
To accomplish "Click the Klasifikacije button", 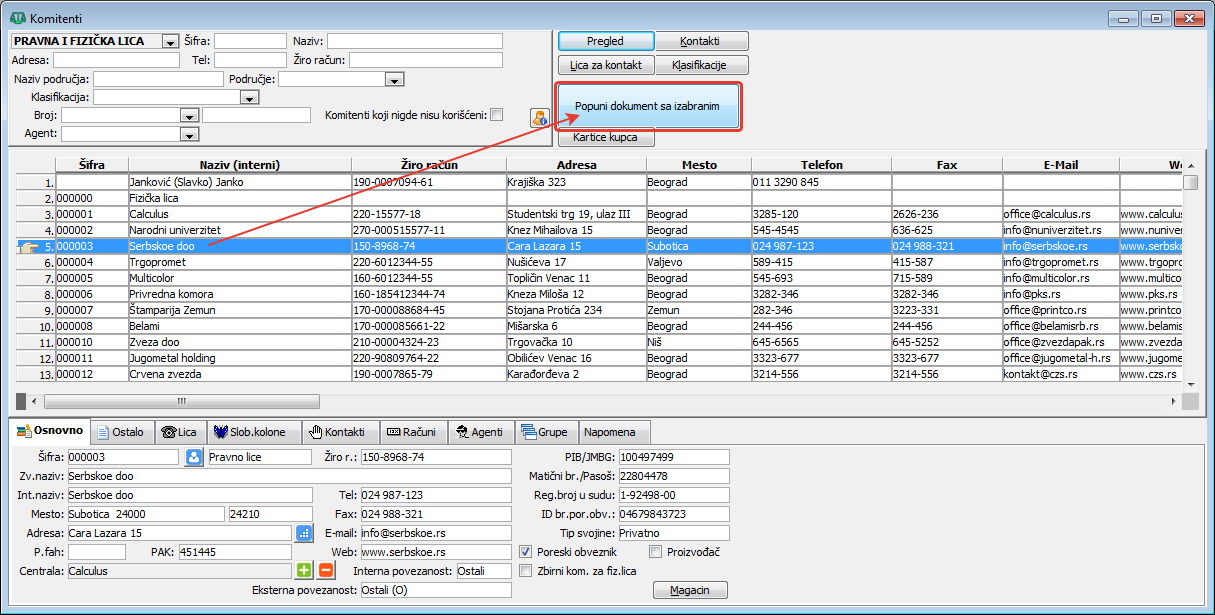I will click(x=702, y=65).
